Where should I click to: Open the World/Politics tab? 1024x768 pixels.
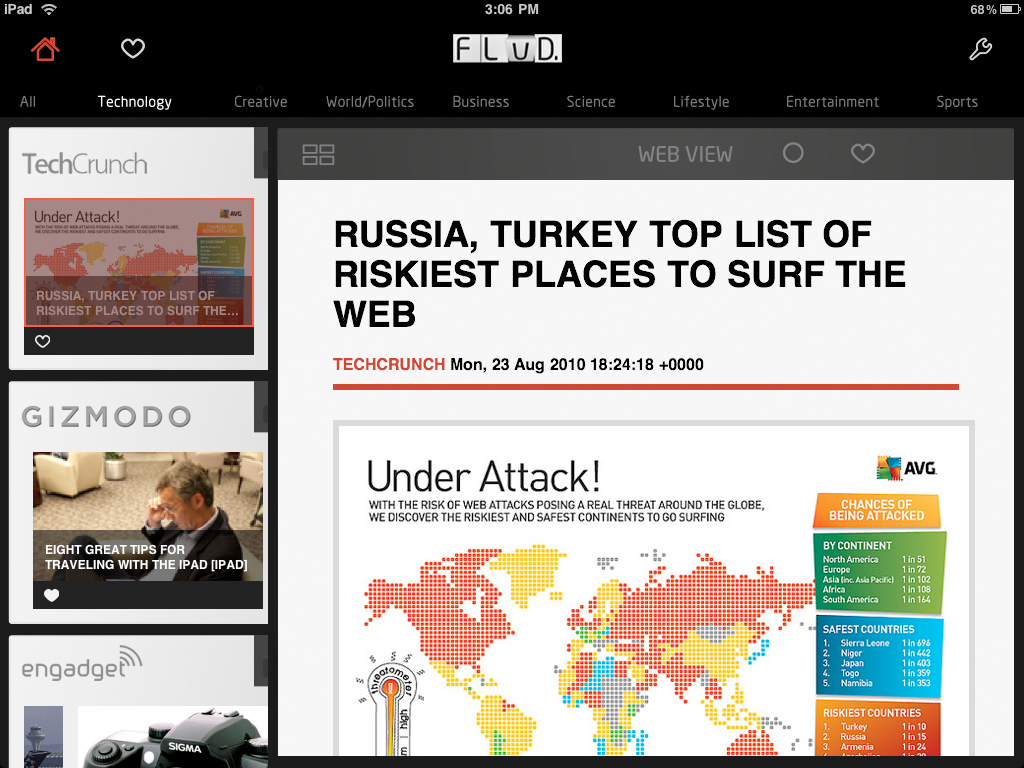pyautogui.click(x=370, y=102)
